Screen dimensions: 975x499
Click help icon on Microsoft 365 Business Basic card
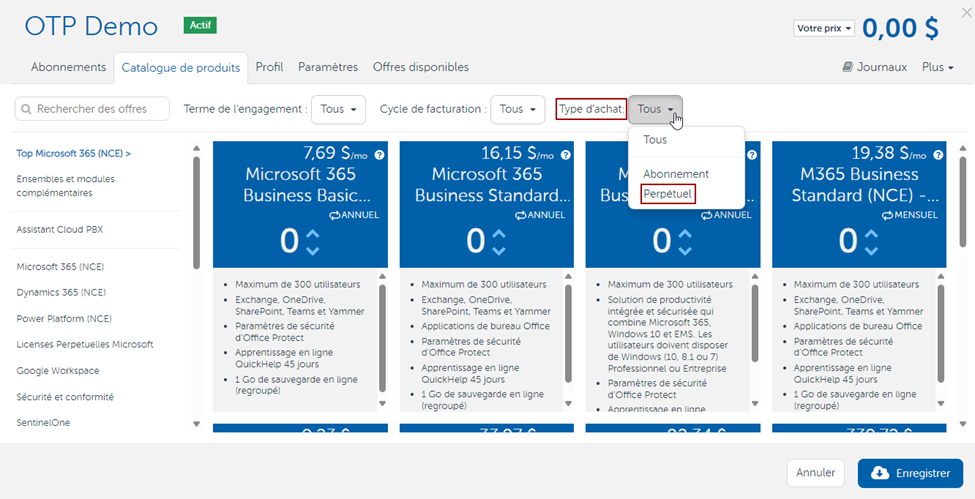pos(379,155)
